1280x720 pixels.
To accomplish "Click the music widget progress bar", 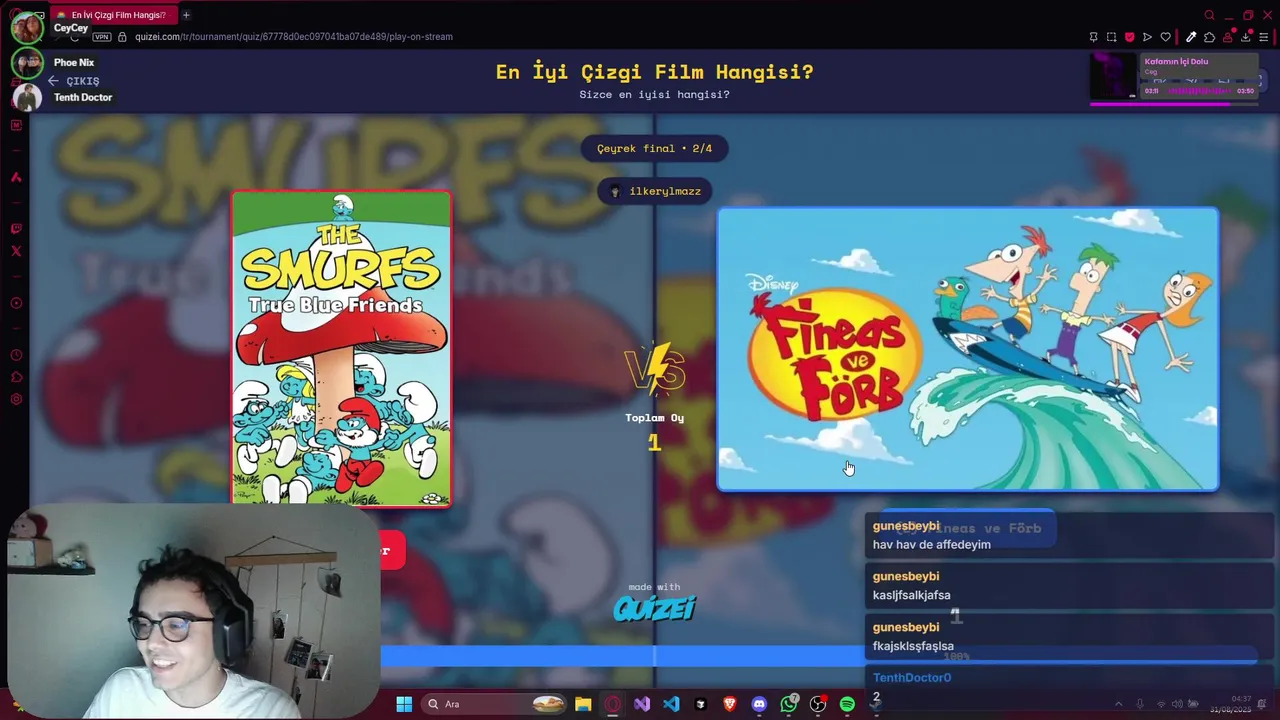I will pos(1173,103).
